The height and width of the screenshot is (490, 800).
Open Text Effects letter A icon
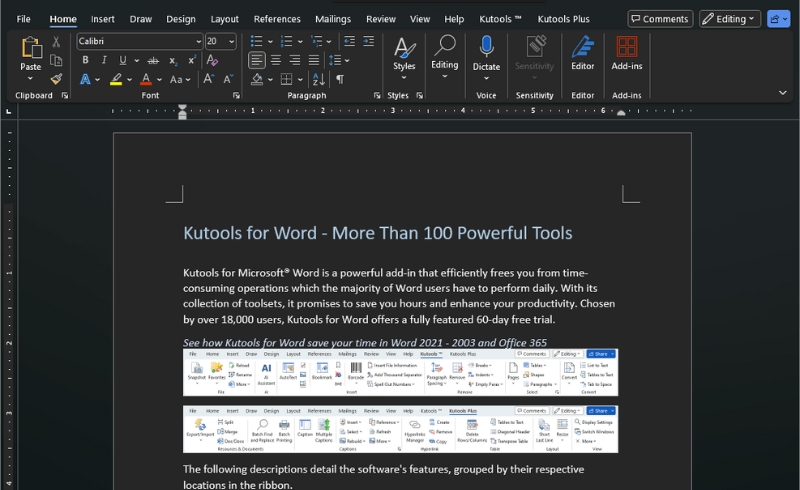(85, 79)
